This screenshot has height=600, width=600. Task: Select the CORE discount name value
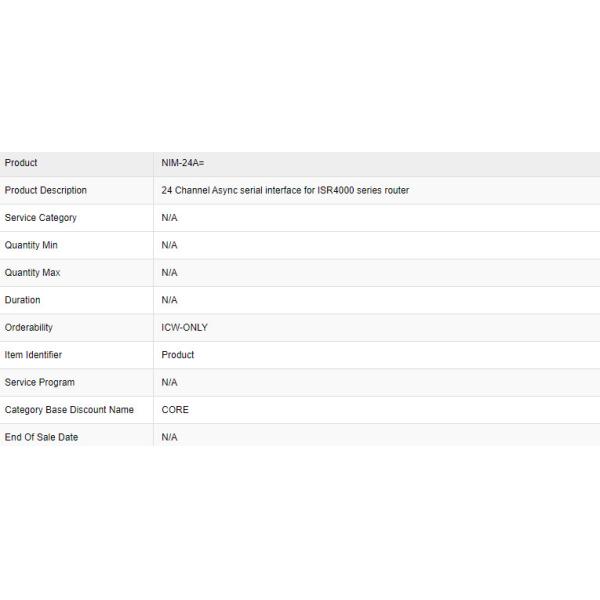click(x=175, y=410)
